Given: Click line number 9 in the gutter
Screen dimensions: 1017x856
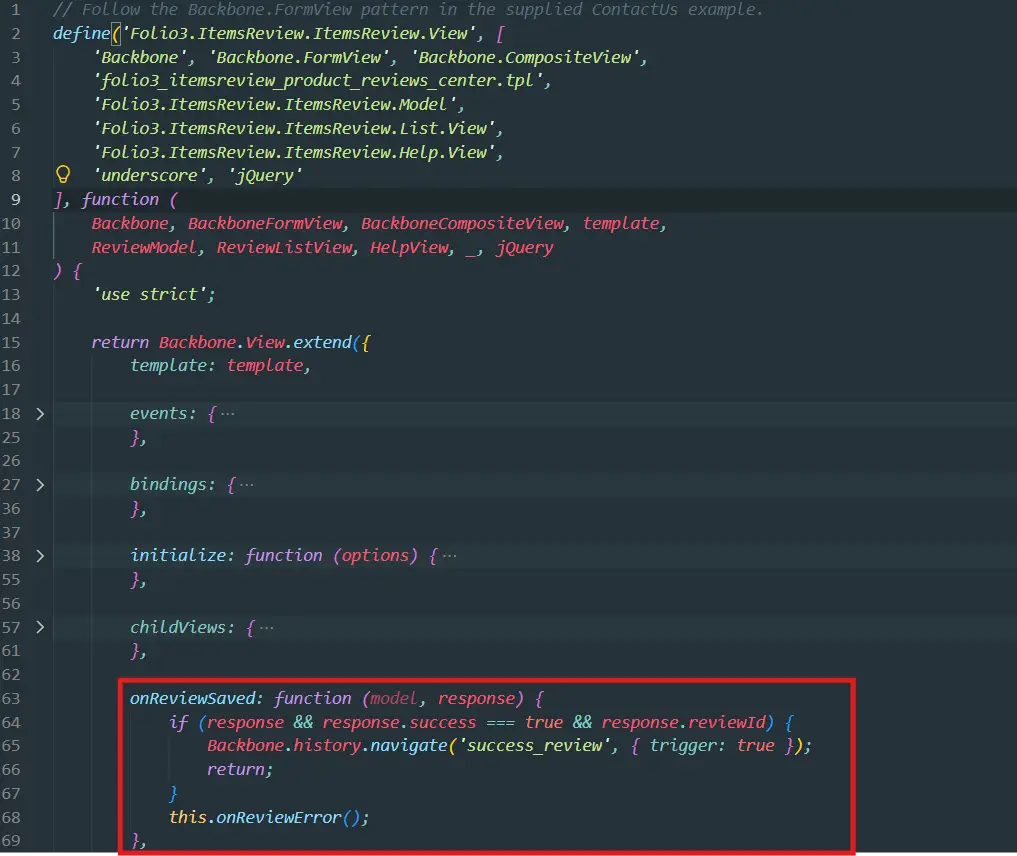Looking at the screenshot, I should 16,200.
